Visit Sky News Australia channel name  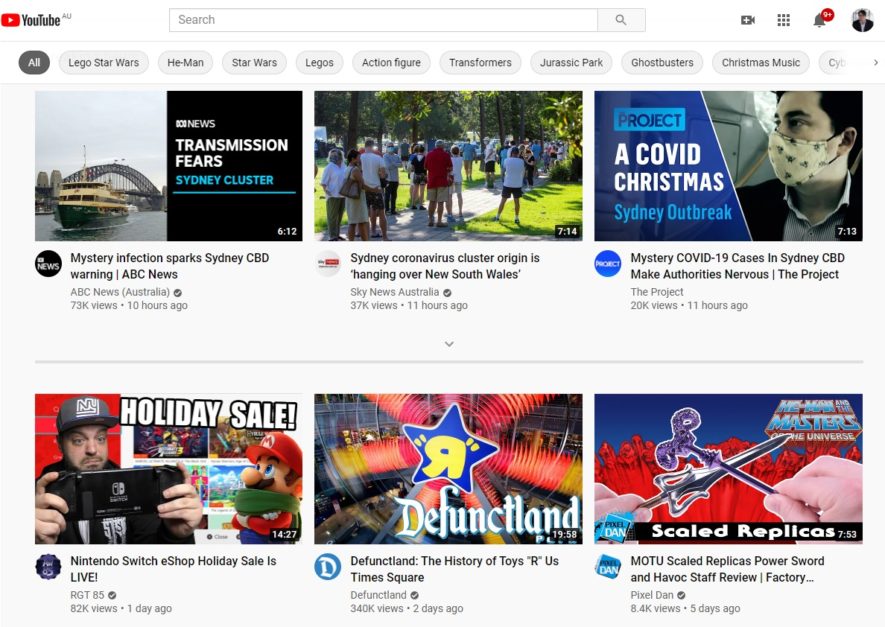pos(395,292)
